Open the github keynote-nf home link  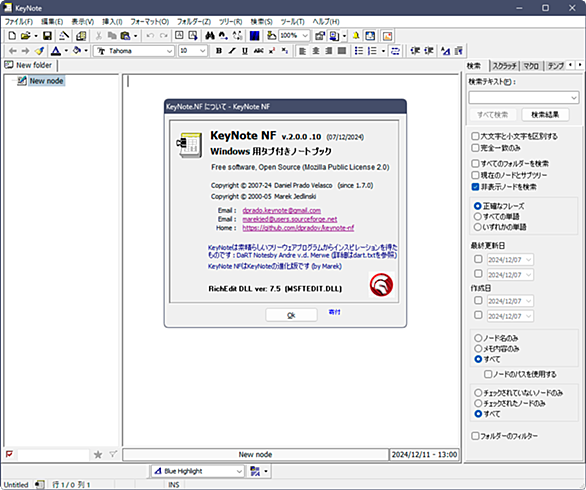click(298, 228)
